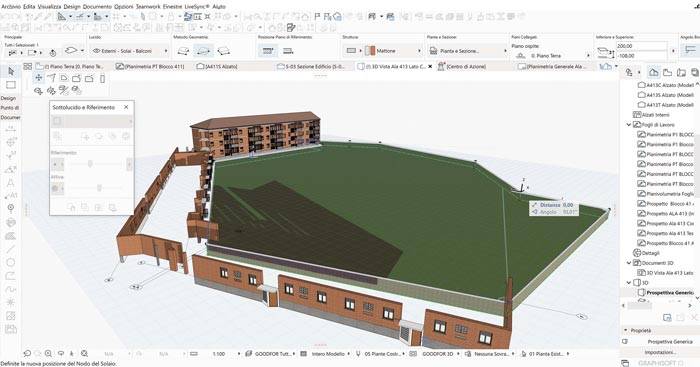
Task: Toggle the eye icon for Esterni layer
Action: 96,51
